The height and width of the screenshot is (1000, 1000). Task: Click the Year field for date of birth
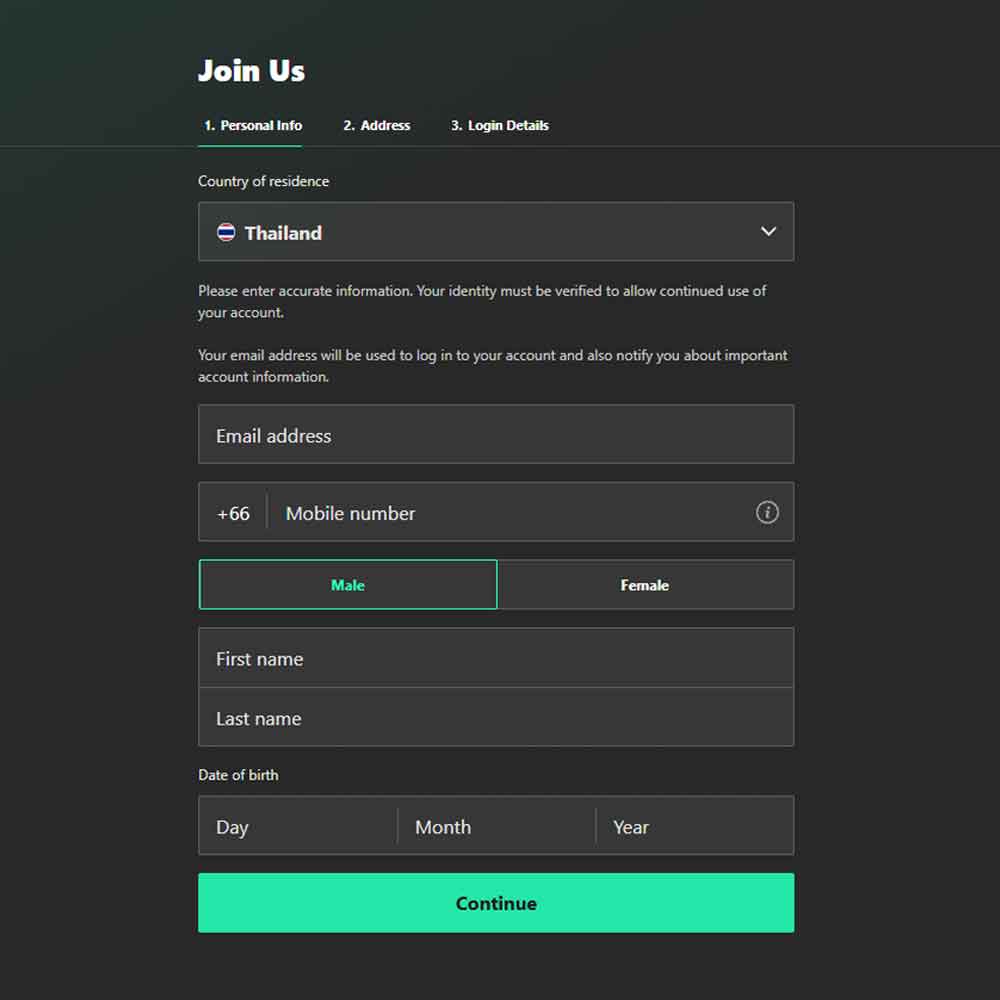695,827
